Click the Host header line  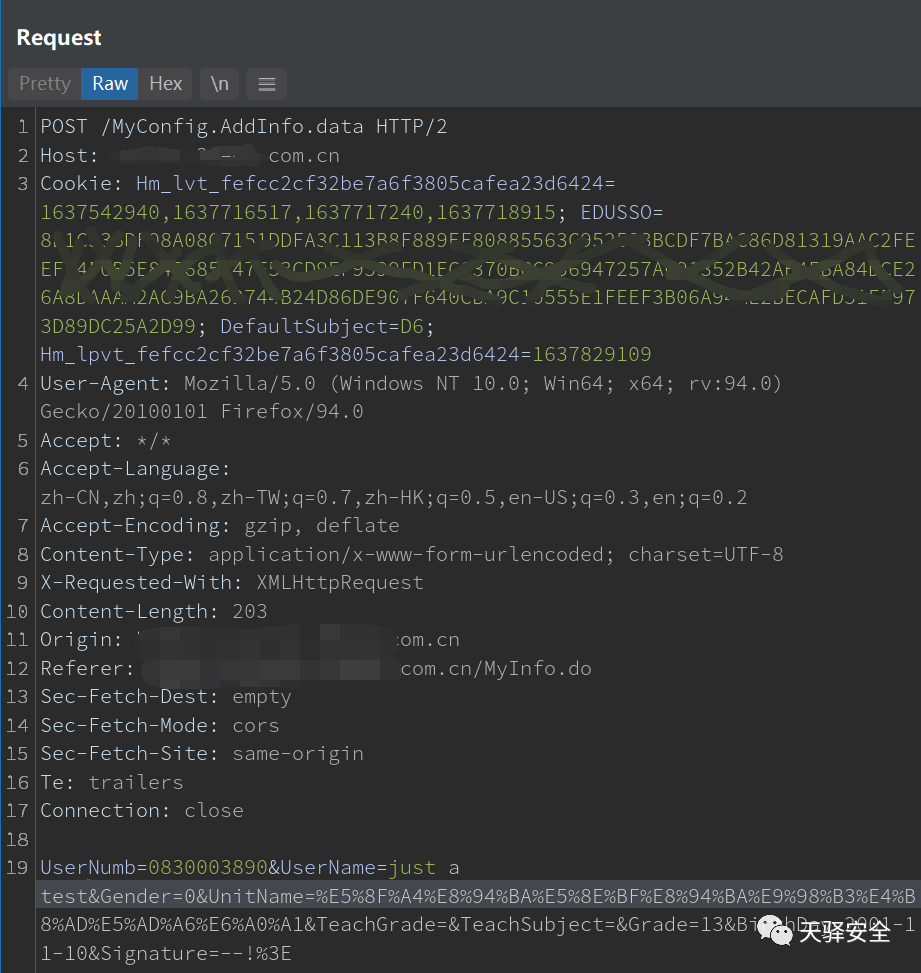click(x=190, y=156)
